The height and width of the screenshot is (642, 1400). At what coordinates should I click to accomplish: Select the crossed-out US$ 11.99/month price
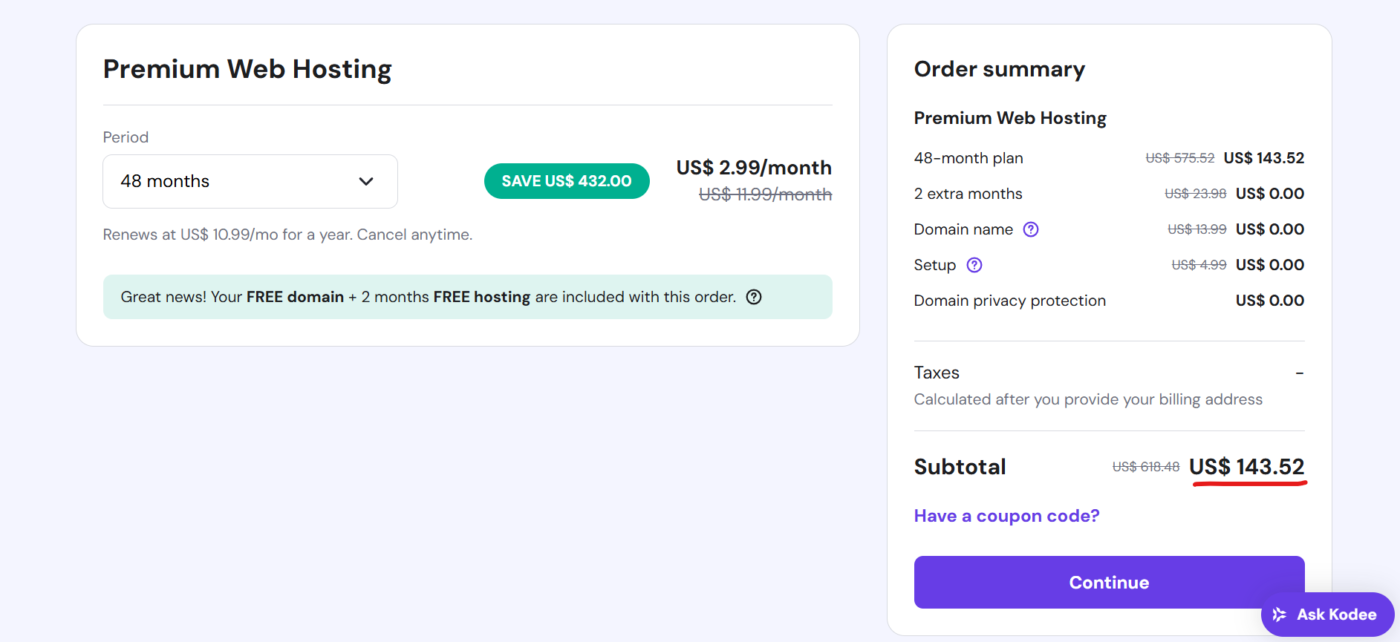pyautogui.click(x=765, y=194)
